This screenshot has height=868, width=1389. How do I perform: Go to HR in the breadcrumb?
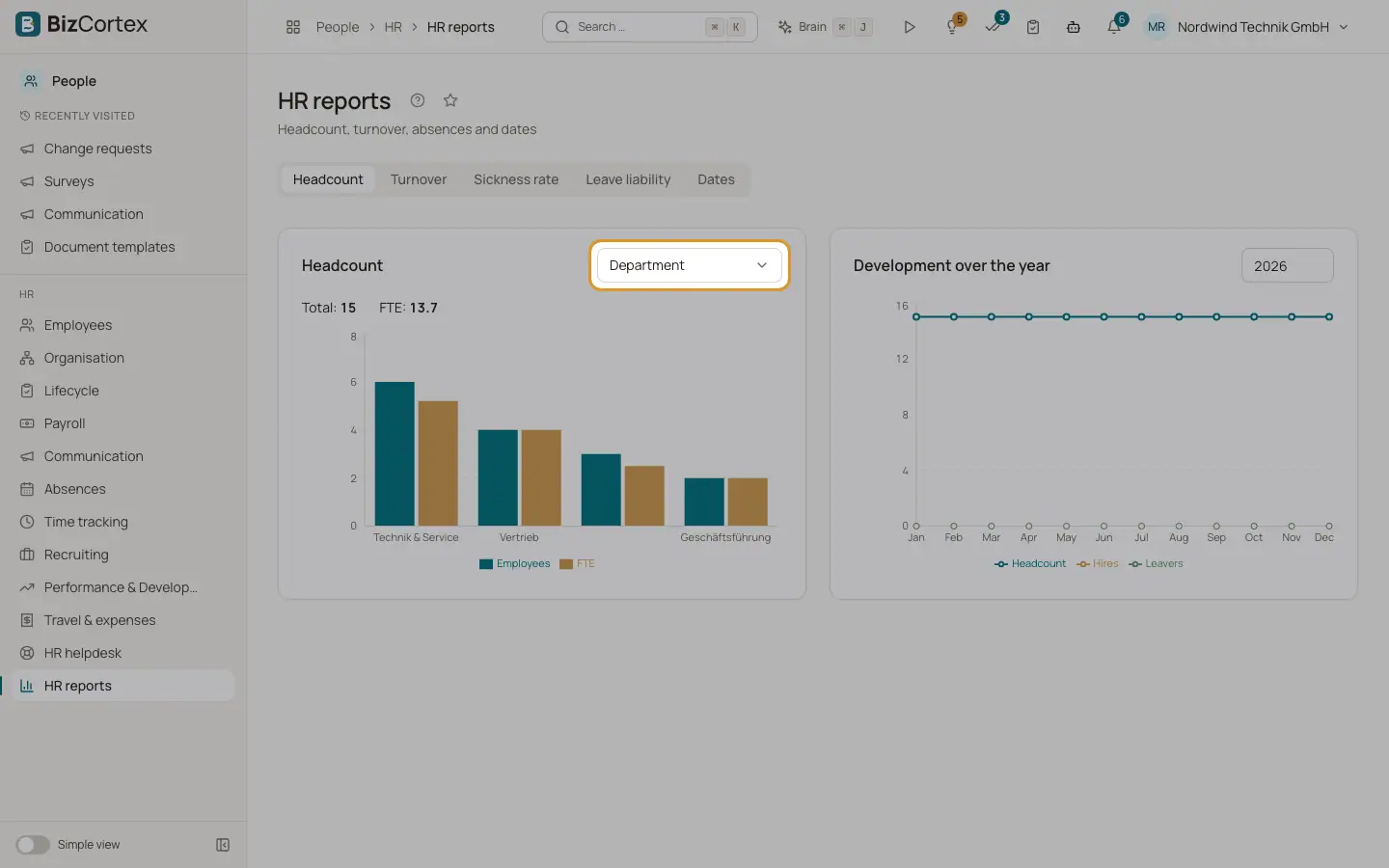click(393, 27)
